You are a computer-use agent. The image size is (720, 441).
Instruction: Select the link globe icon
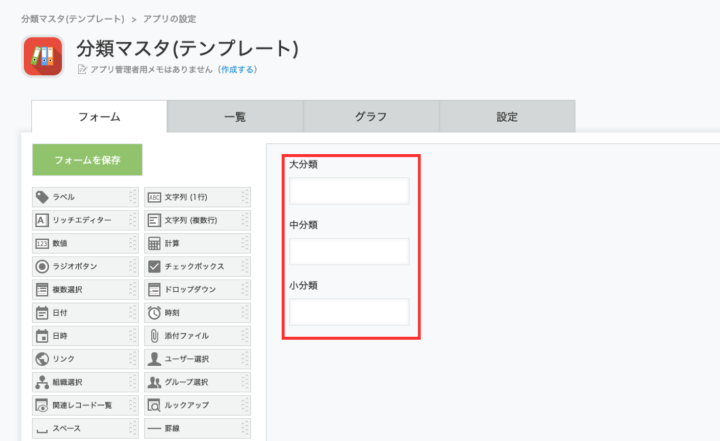[42, 358]
